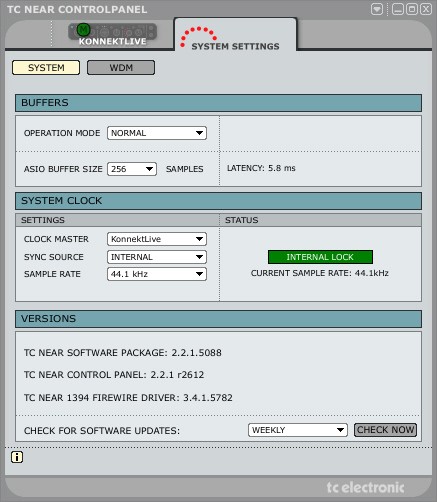The width and height of the screenshot is (437, 502).
Task: Click the tc electronic logo
Action: [x=365, y=488]
